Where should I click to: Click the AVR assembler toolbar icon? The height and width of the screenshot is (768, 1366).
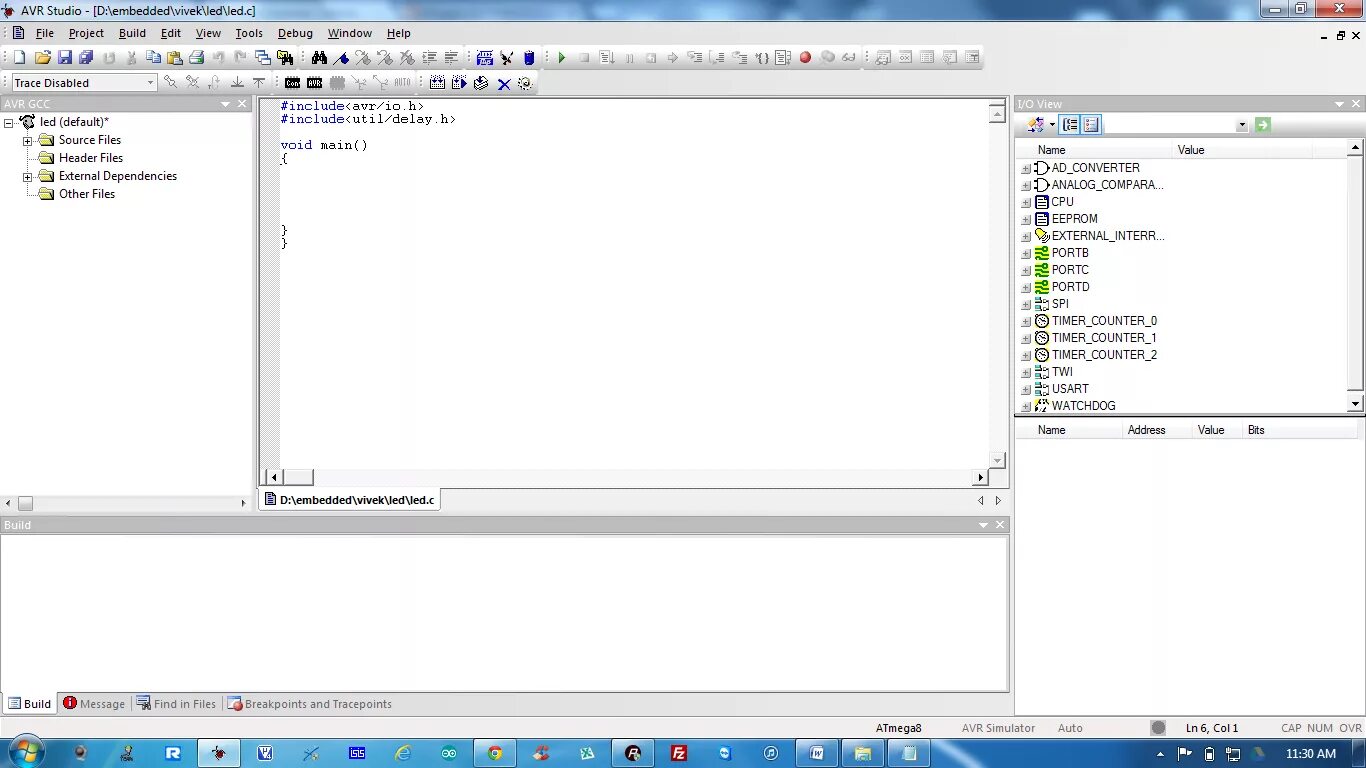click(x=485, y=58)
